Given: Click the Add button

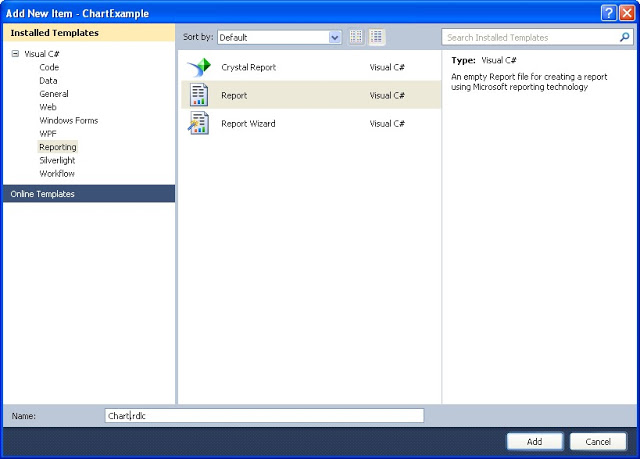Looking at the screenshot, I should (x=534, y=441).
